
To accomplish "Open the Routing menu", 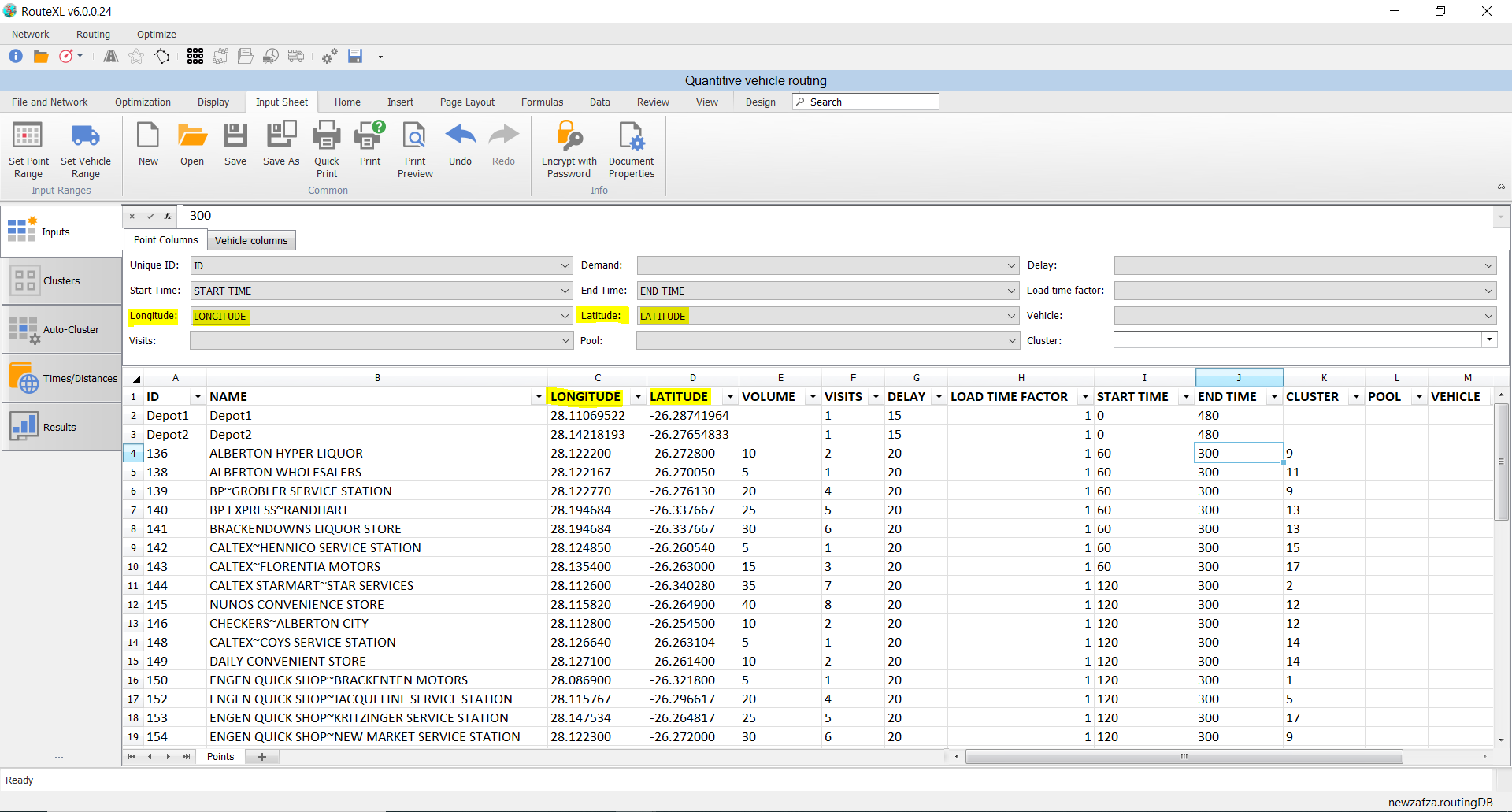I will (x=93, y=34).
